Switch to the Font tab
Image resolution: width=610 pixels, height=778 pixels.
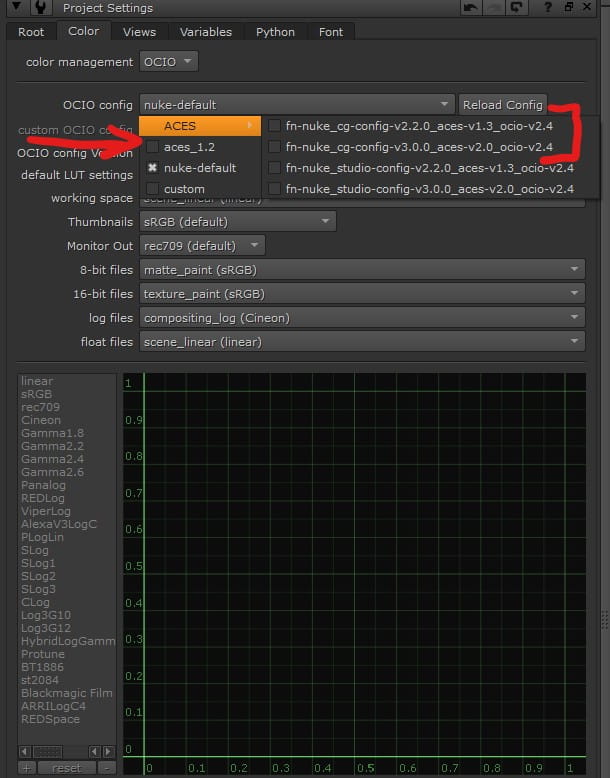pos(331,32)
